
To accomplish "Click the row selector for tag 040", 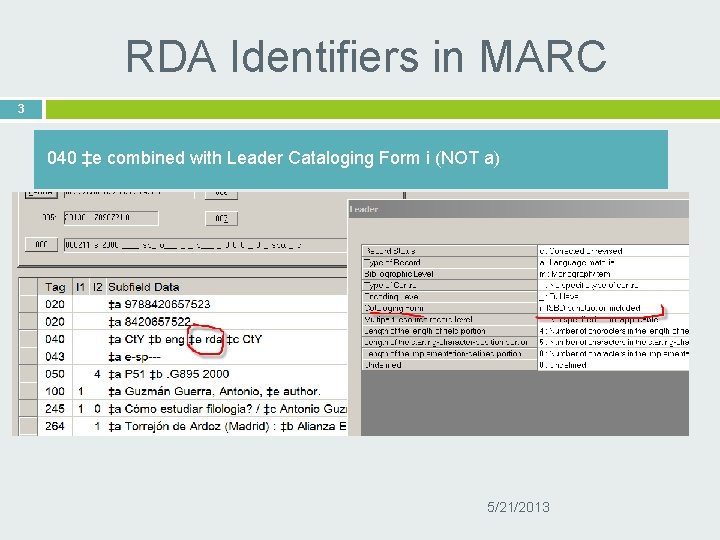I will tap(28, 339).
